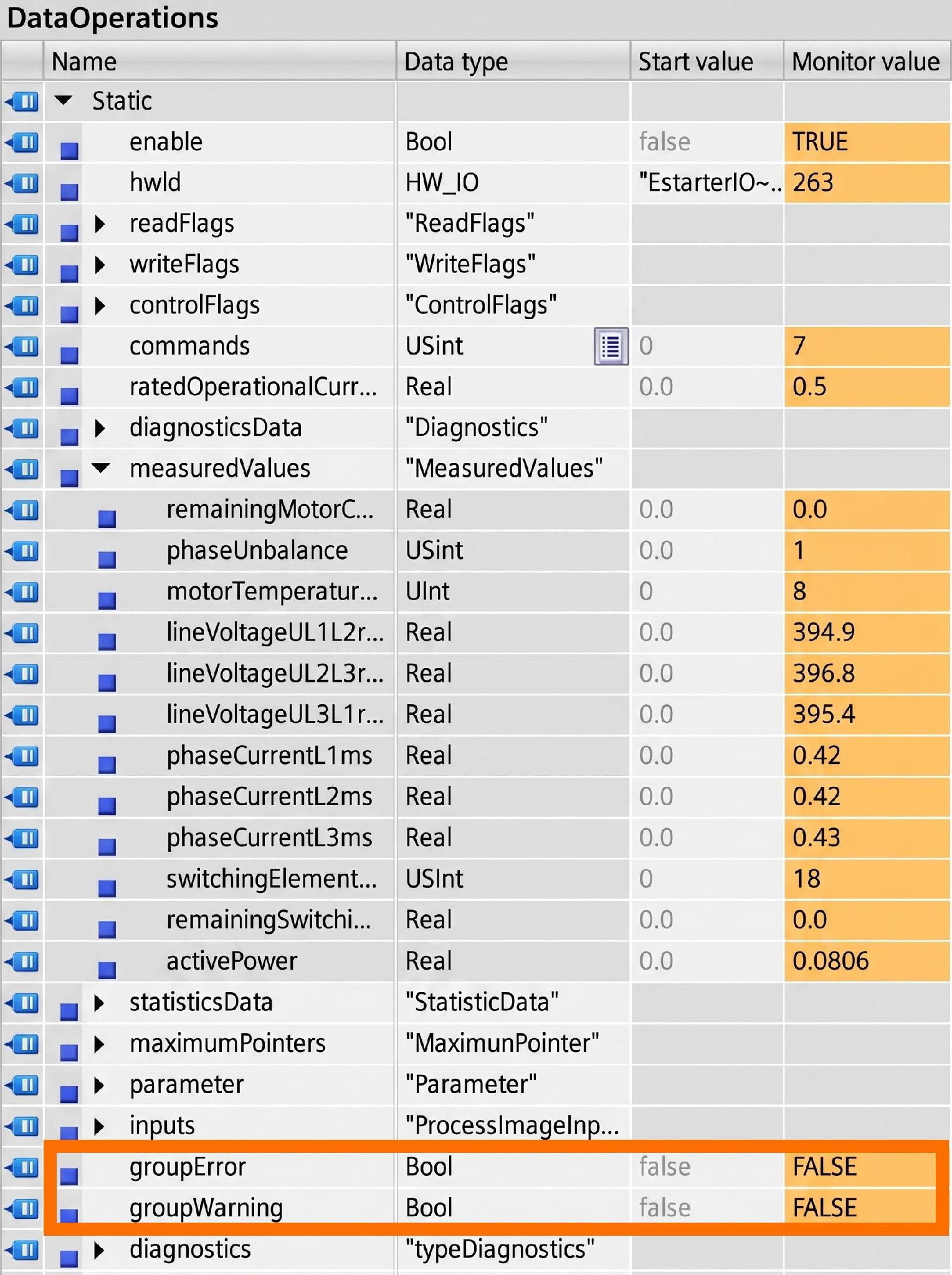
Task: Select monitor value 0.5 of ratedOperationalCurr...
Action: coord(867,386)
